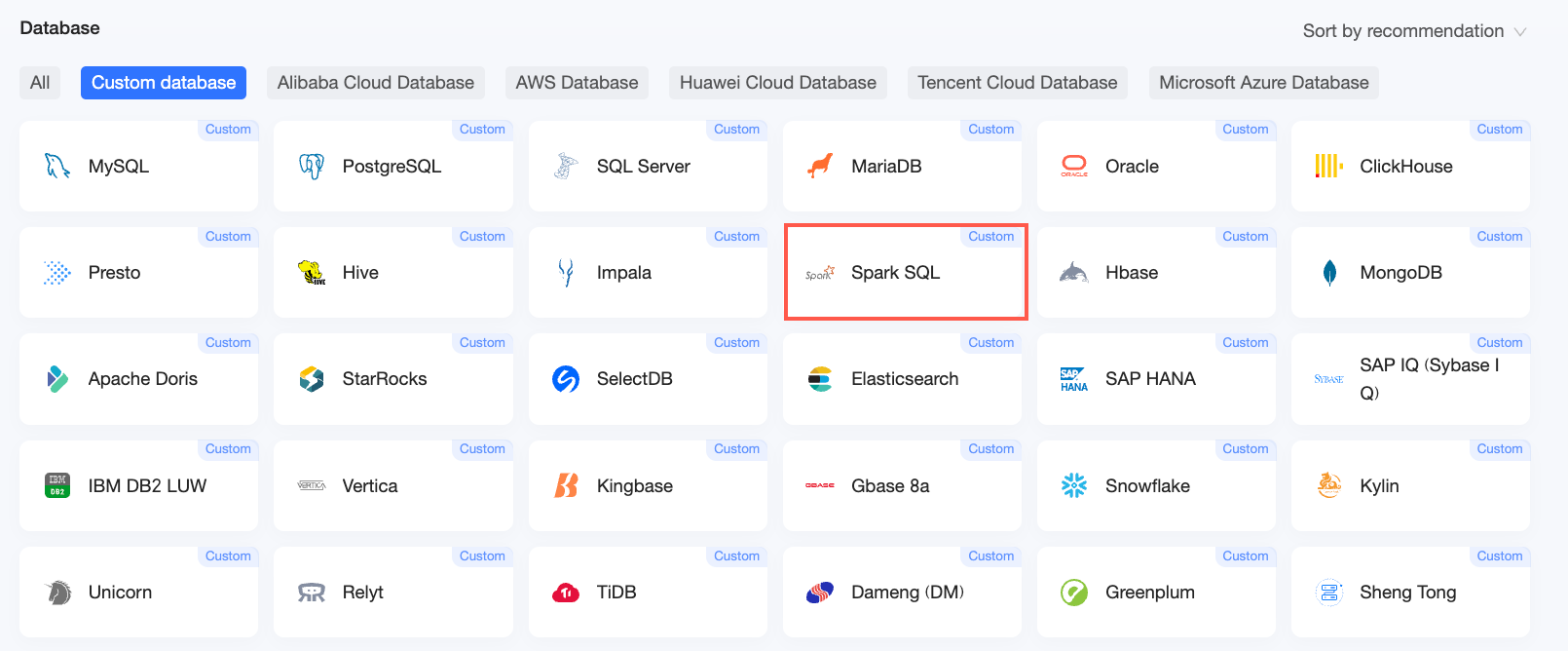Choose the Oracle label text
This screenshot has width=1568, height=651.
(1132, 167)
